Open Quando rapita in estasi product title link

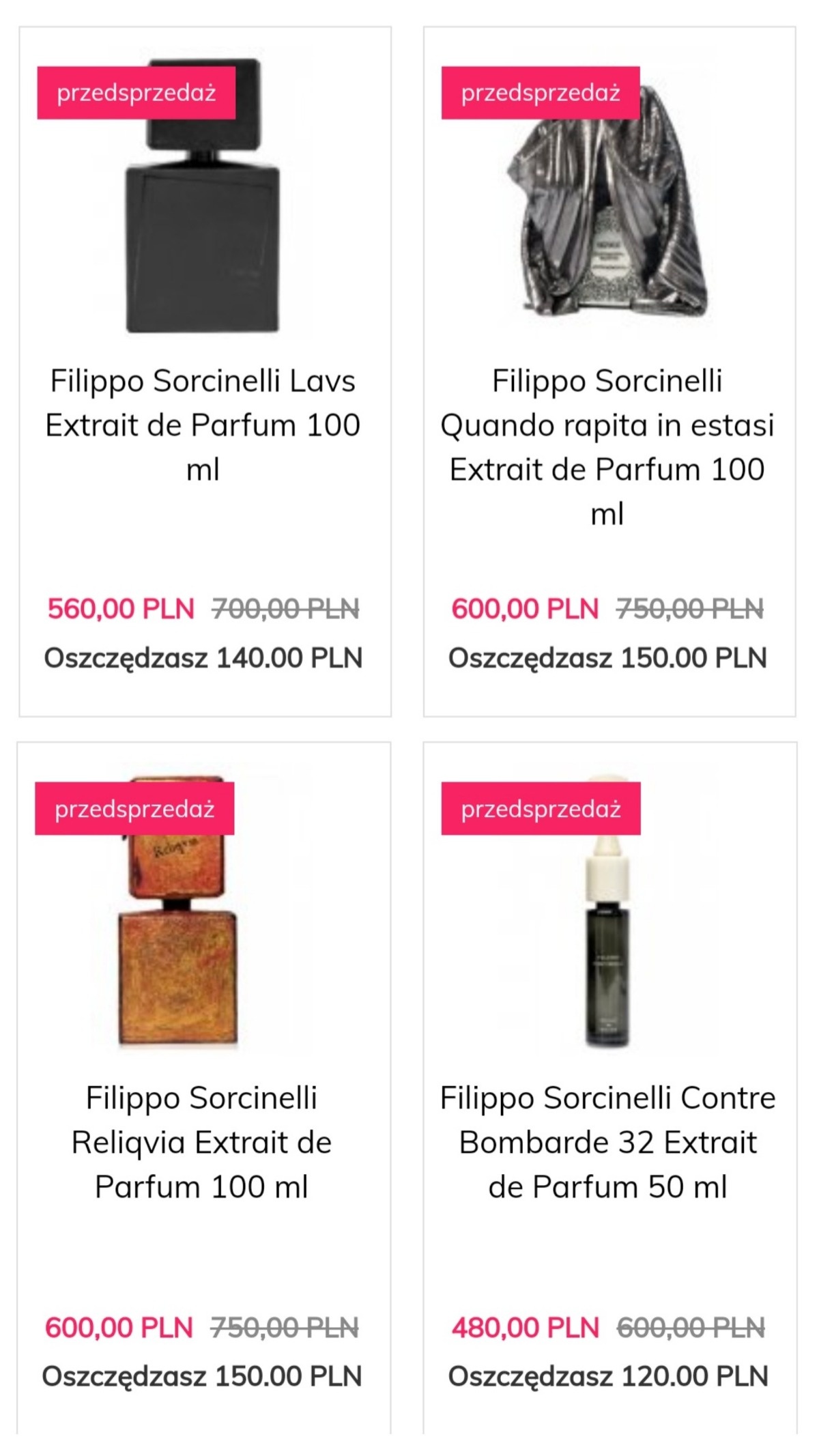(607, 446)
